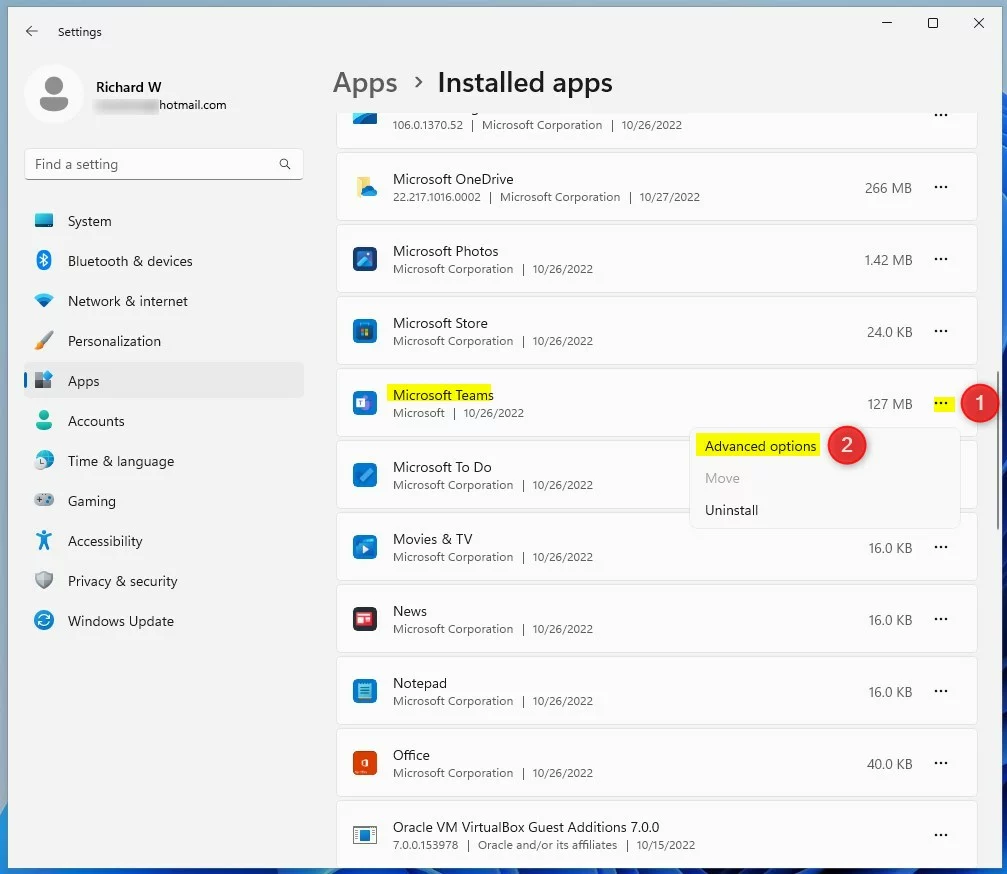Click the Find a setting search box
This screenshot has width=1007, height=874.
pos(150,164)
